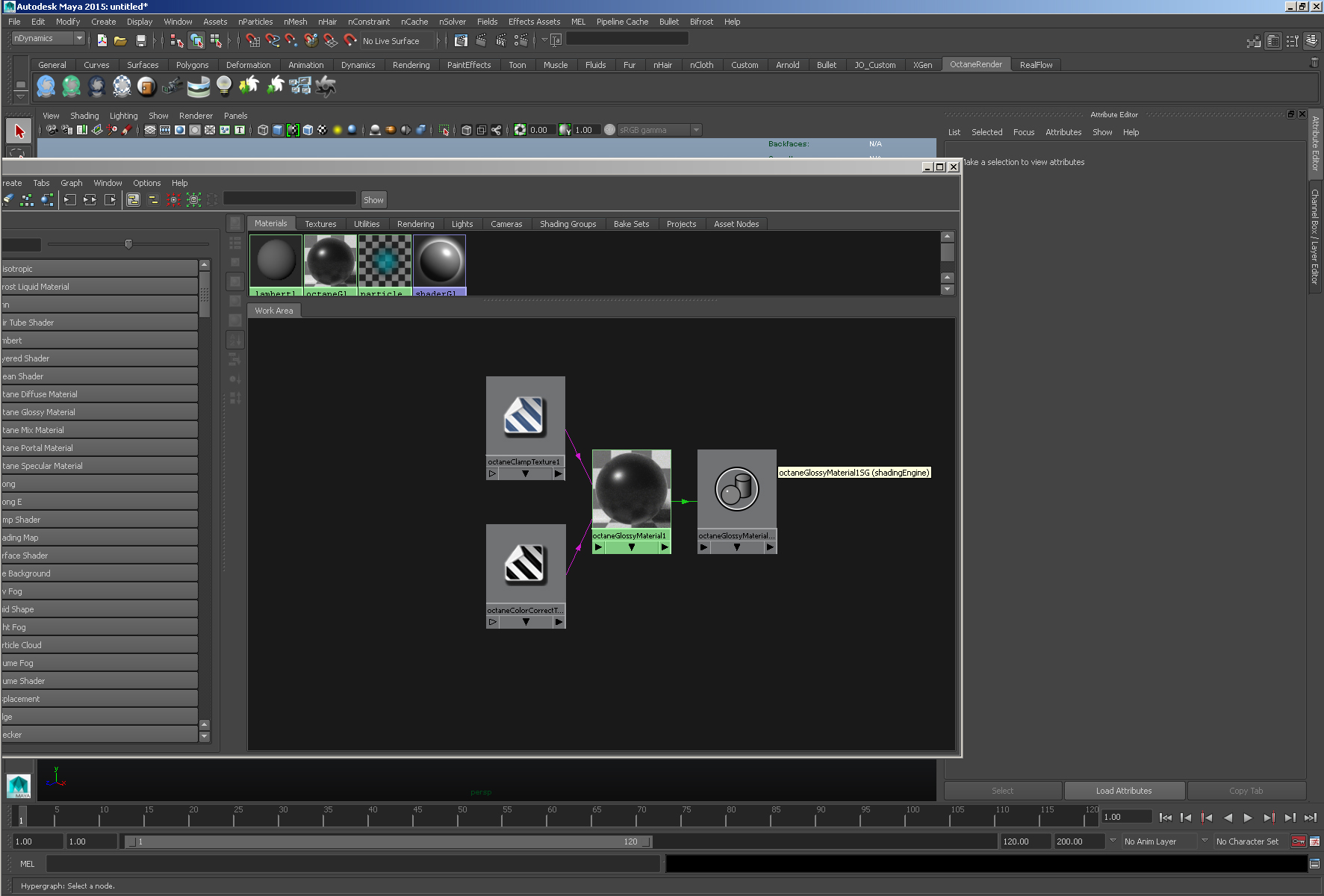Open the Renderer menu in viewport panel

[196, 116]
